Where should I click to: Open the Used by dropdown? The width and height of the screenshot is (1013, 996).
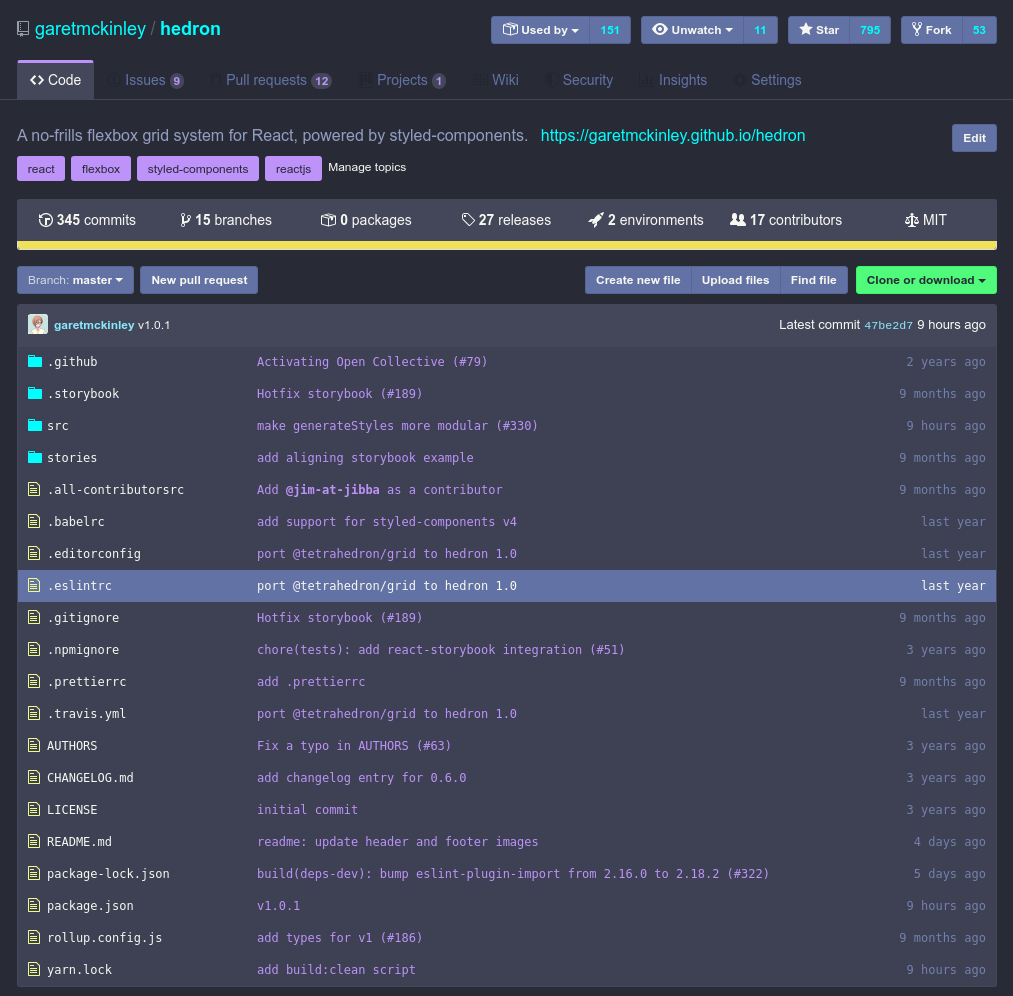[540, 30]
